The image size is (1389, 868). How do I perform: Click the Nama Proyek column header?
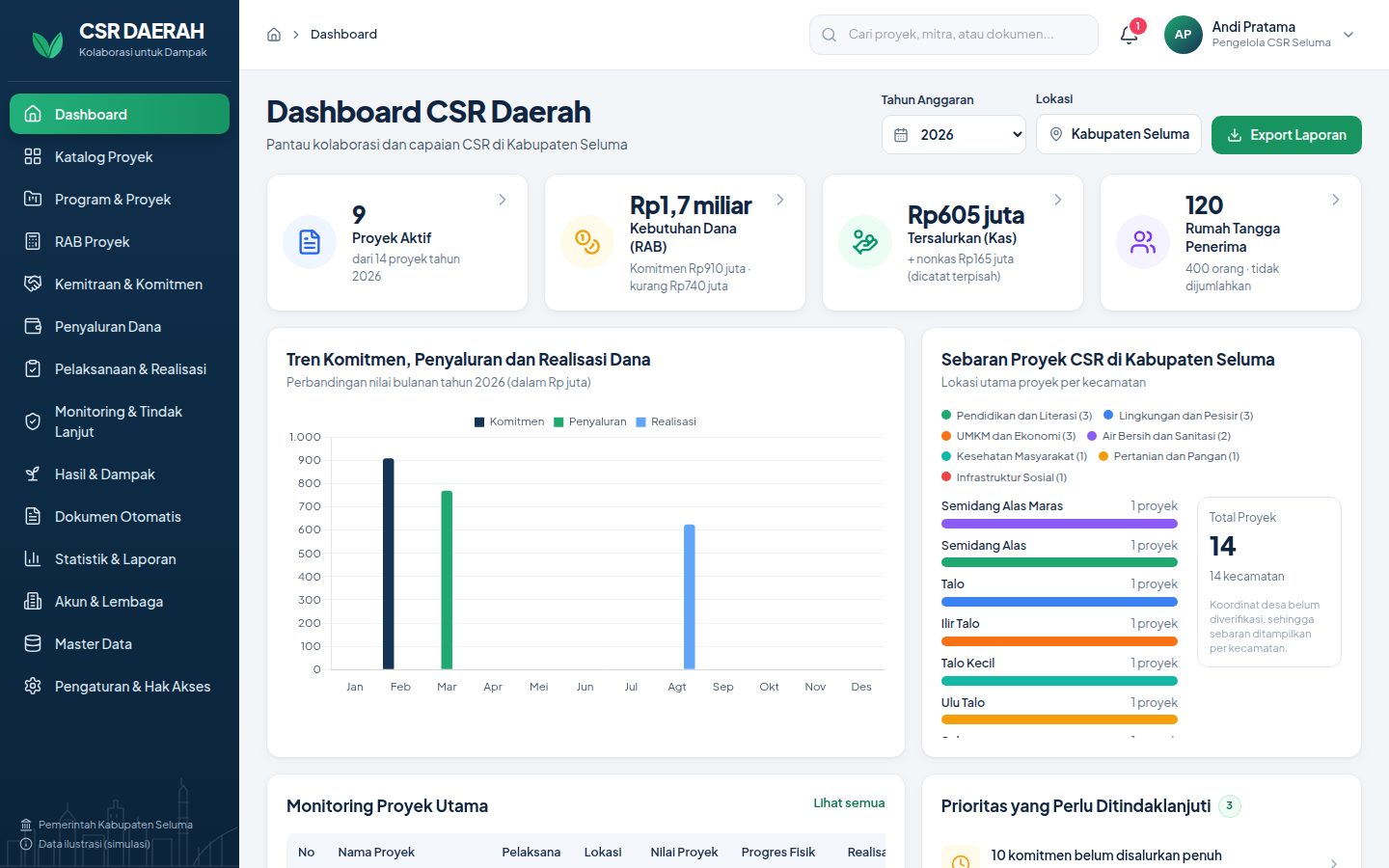tap(376, 852)
